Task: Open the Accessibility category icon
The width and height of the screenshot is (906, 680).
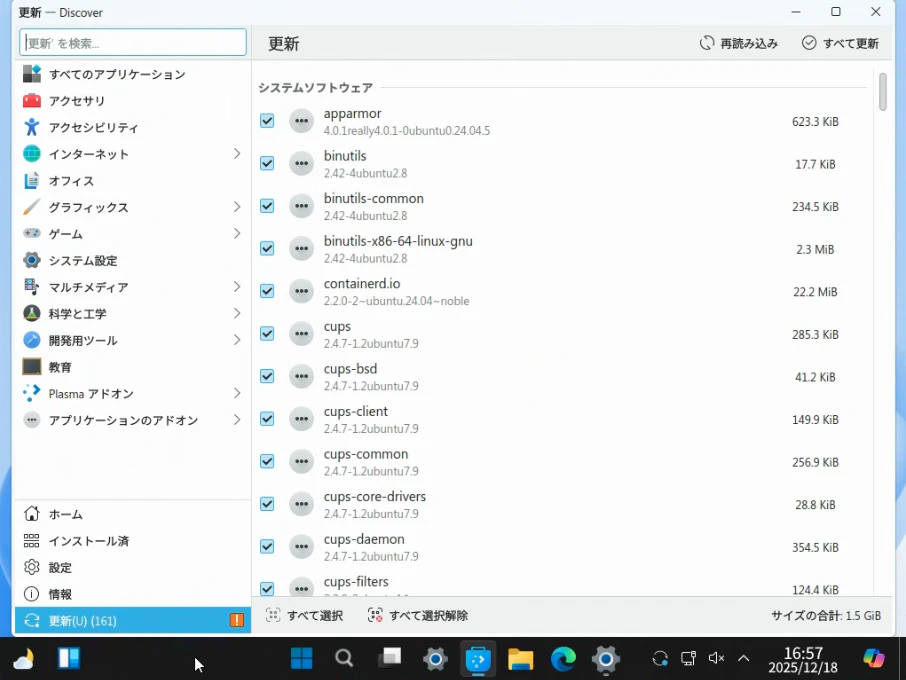Action: click(32, 127)
